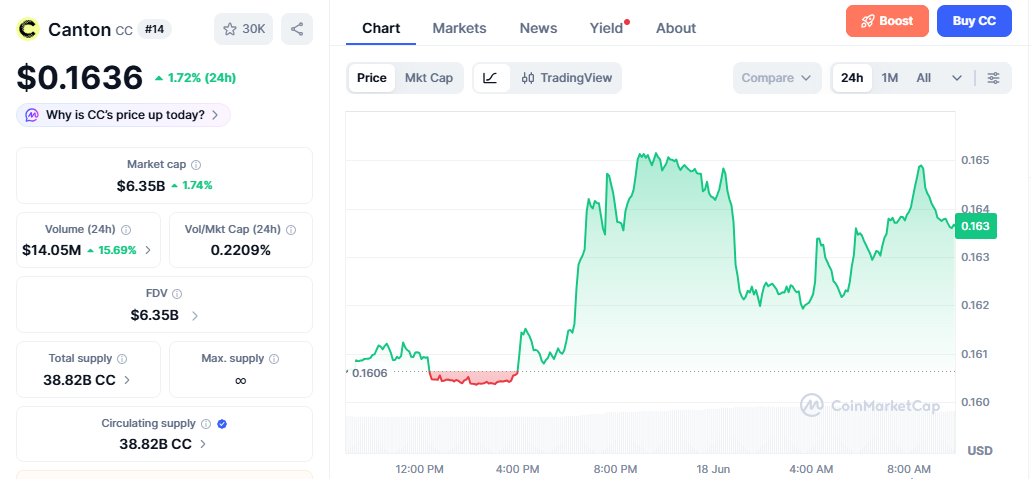The image size is (1031, 479).
Task: Select the Price chart toggle
Action: coord(372,78)
